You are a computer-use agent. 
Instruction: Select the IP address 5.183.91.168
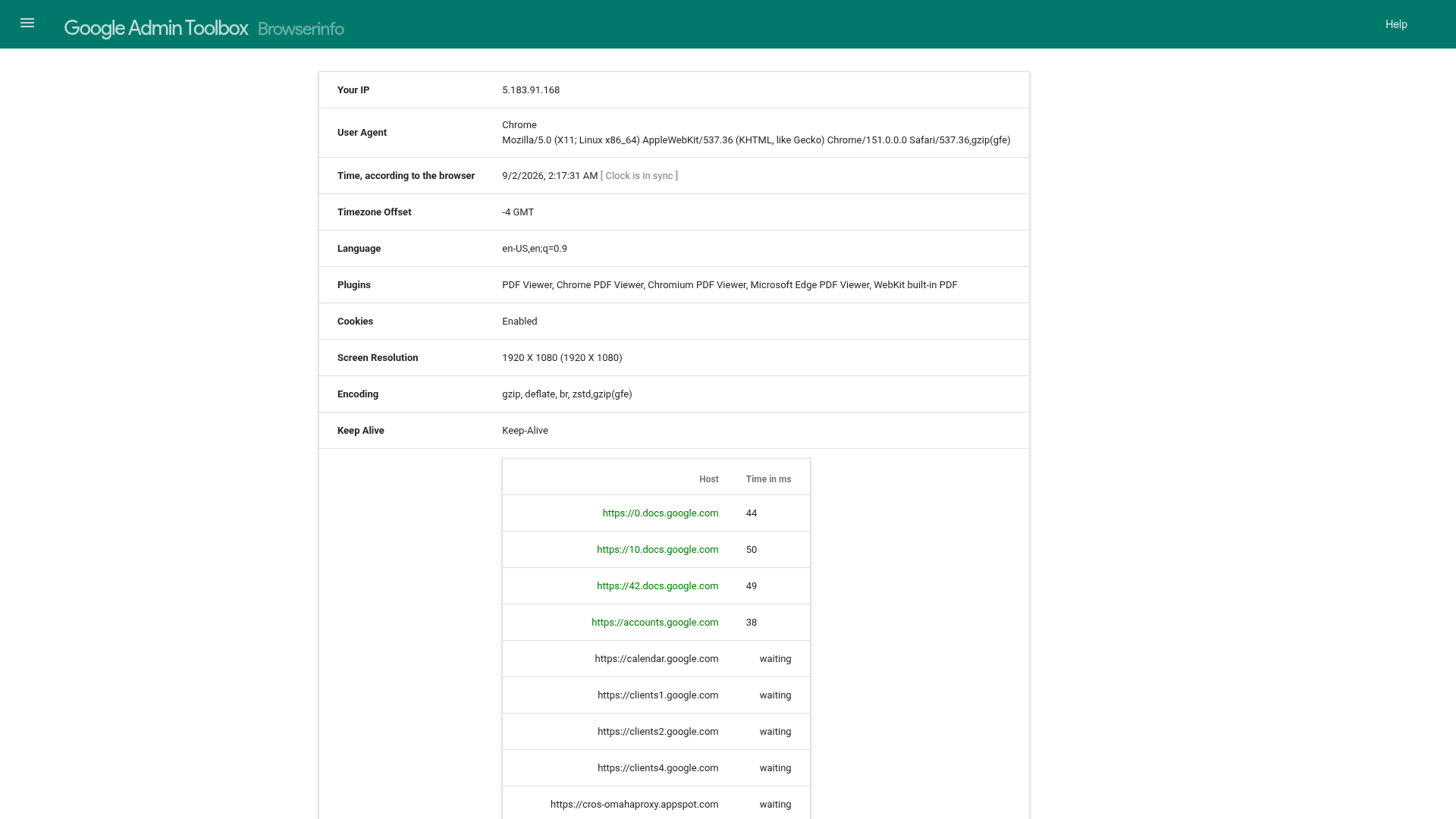(x=531, y=90)
